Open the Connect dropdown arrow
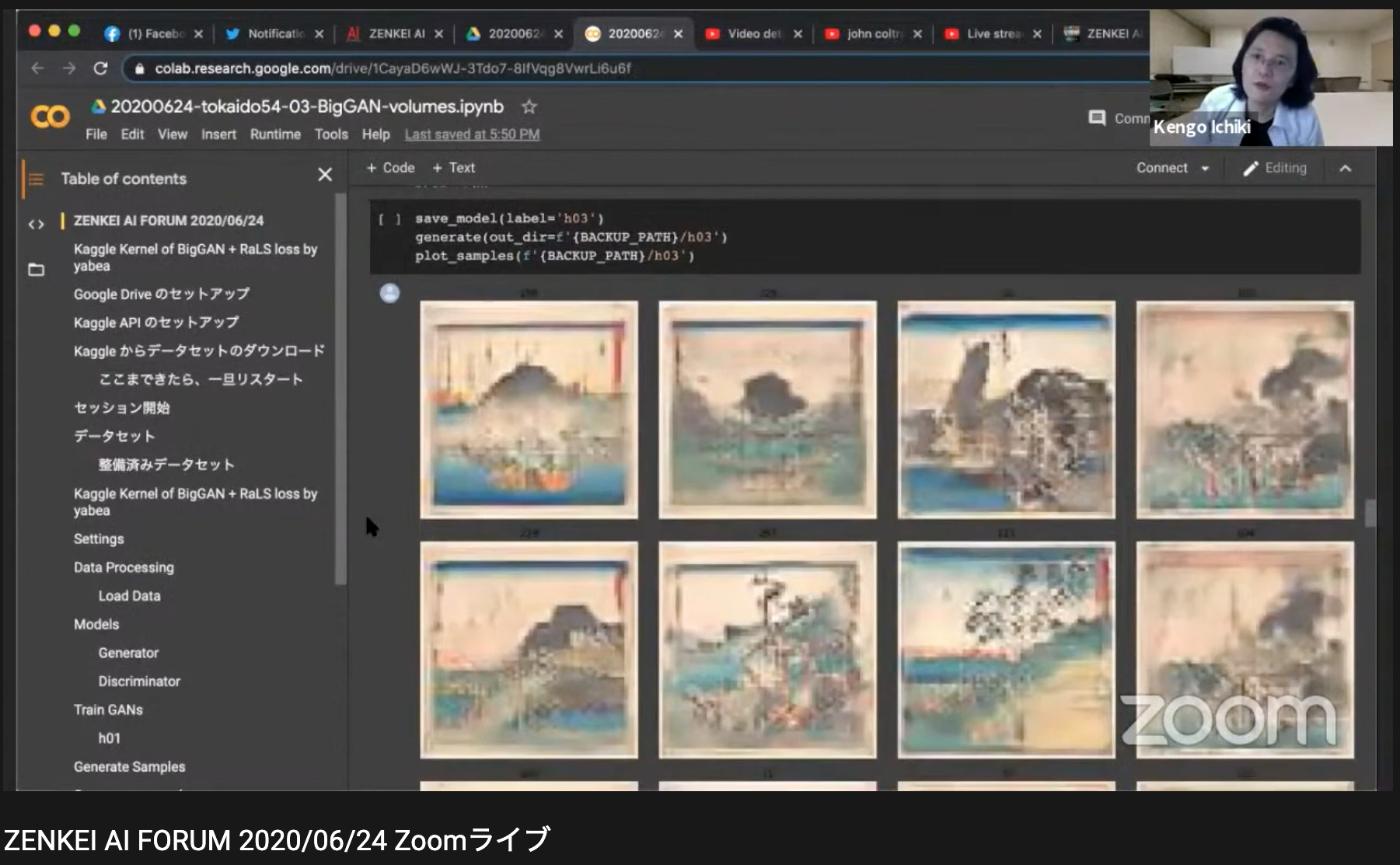This screenshot has height=865, width=1400. [1206, 169]
